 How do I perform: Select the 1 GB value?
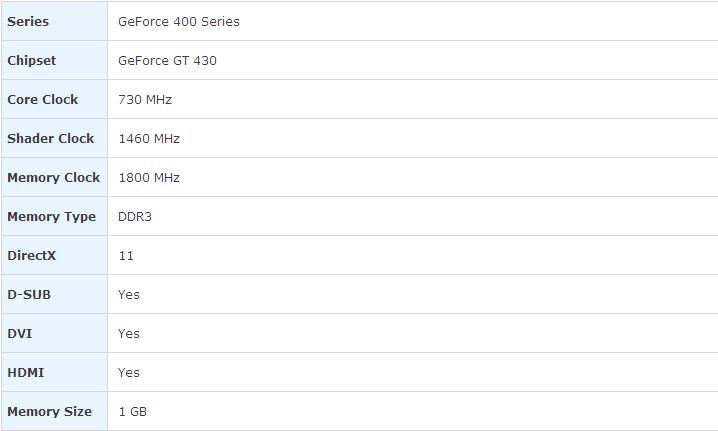tap(133, 411)
